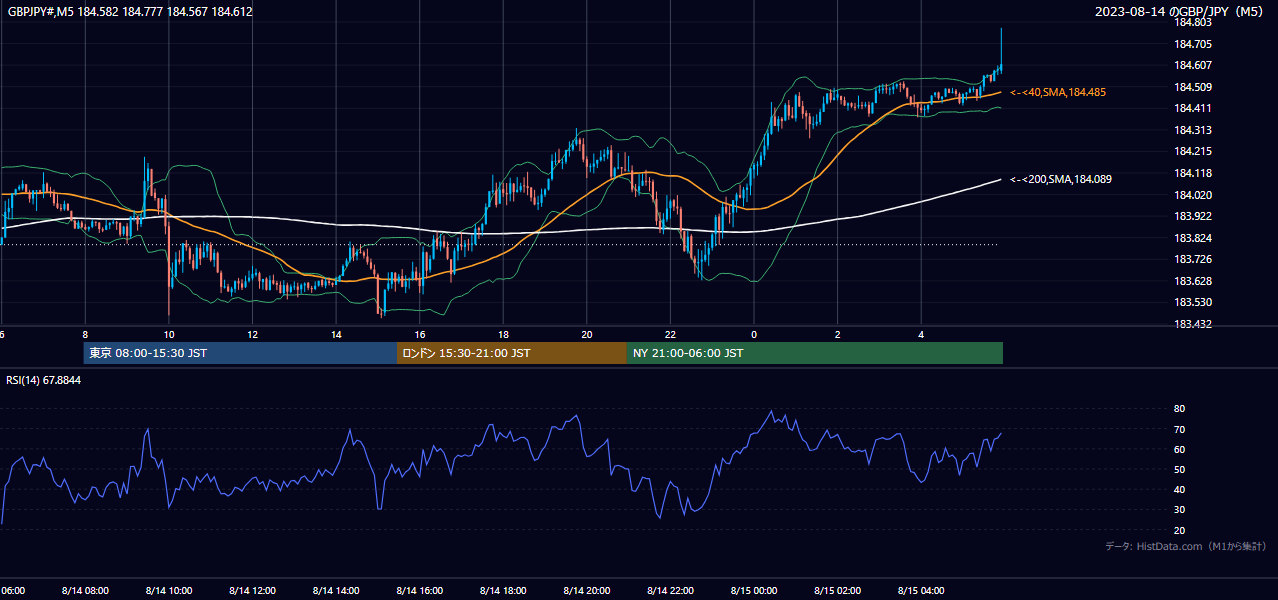This screenshot has width=1278, height=600.
Task: Select the NY 21:00-06:00 JST session bar
Action: [815, 353]
